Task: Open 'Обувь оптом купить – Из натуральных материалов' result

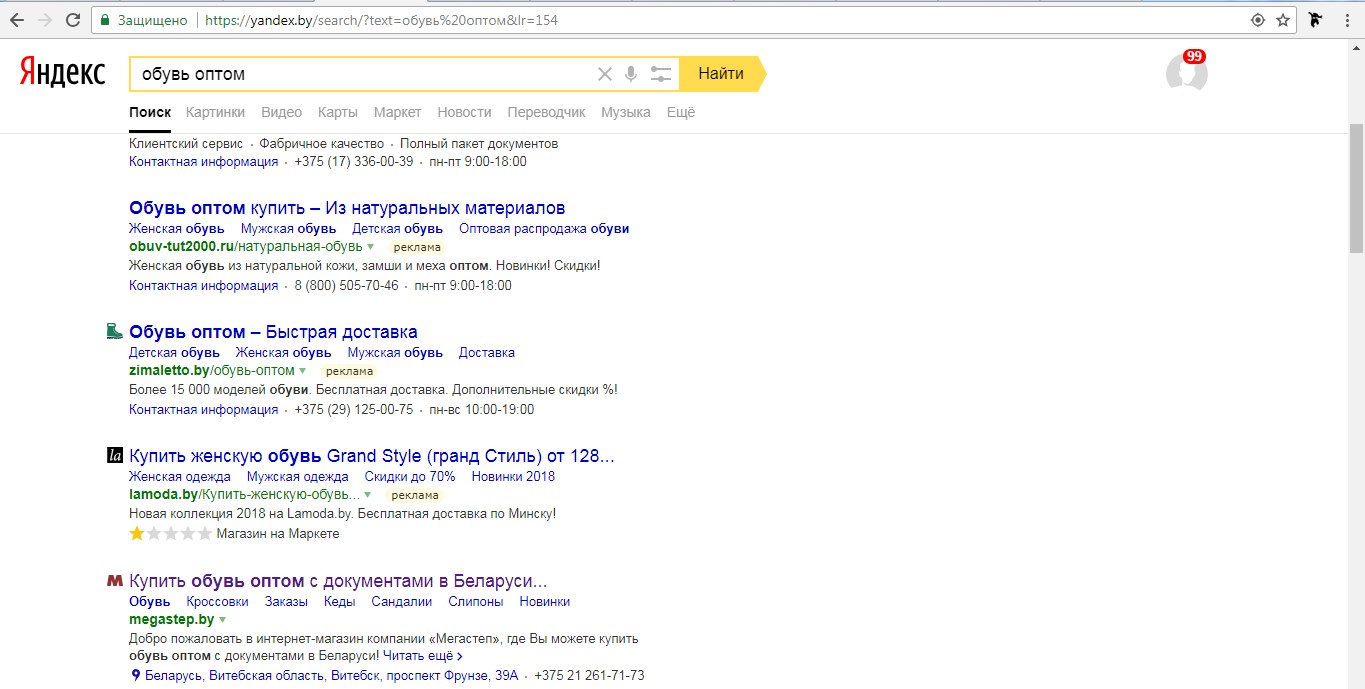Action: pos(347,208)
